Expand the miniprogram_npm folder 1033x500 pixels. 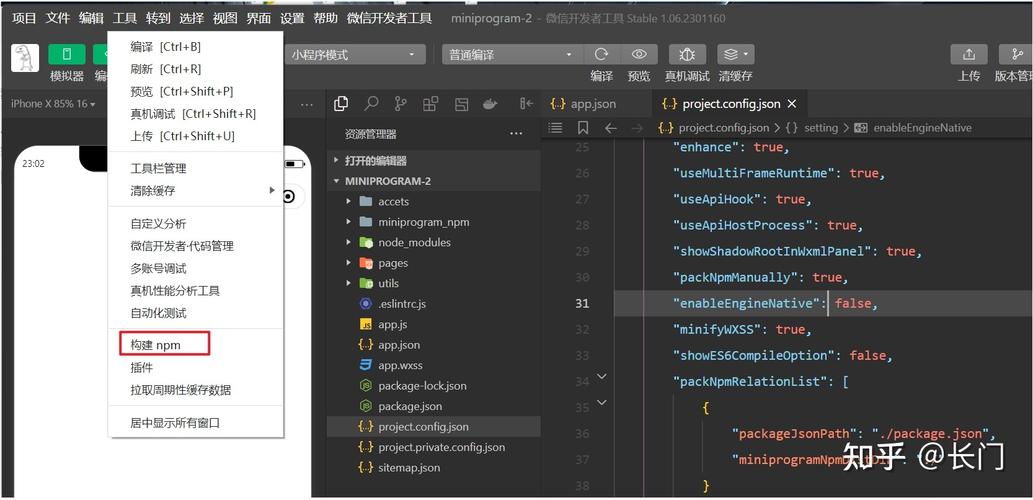423,222
